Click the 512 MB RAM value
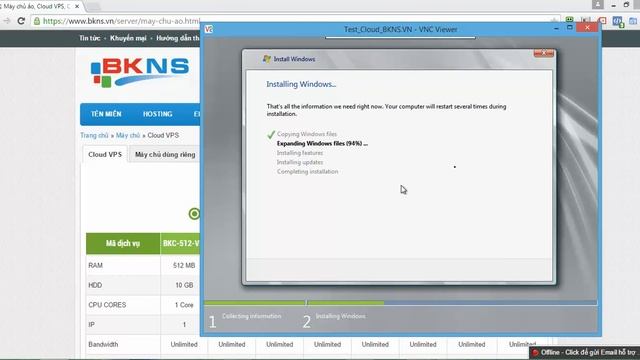The width and height of the screenshot is (640, 360). (184, 266)
